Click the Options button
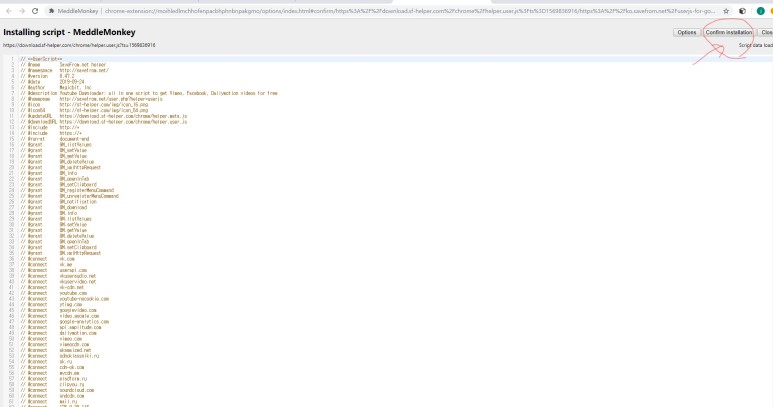This screenshot has width=773, height=407. coord(687,32)
